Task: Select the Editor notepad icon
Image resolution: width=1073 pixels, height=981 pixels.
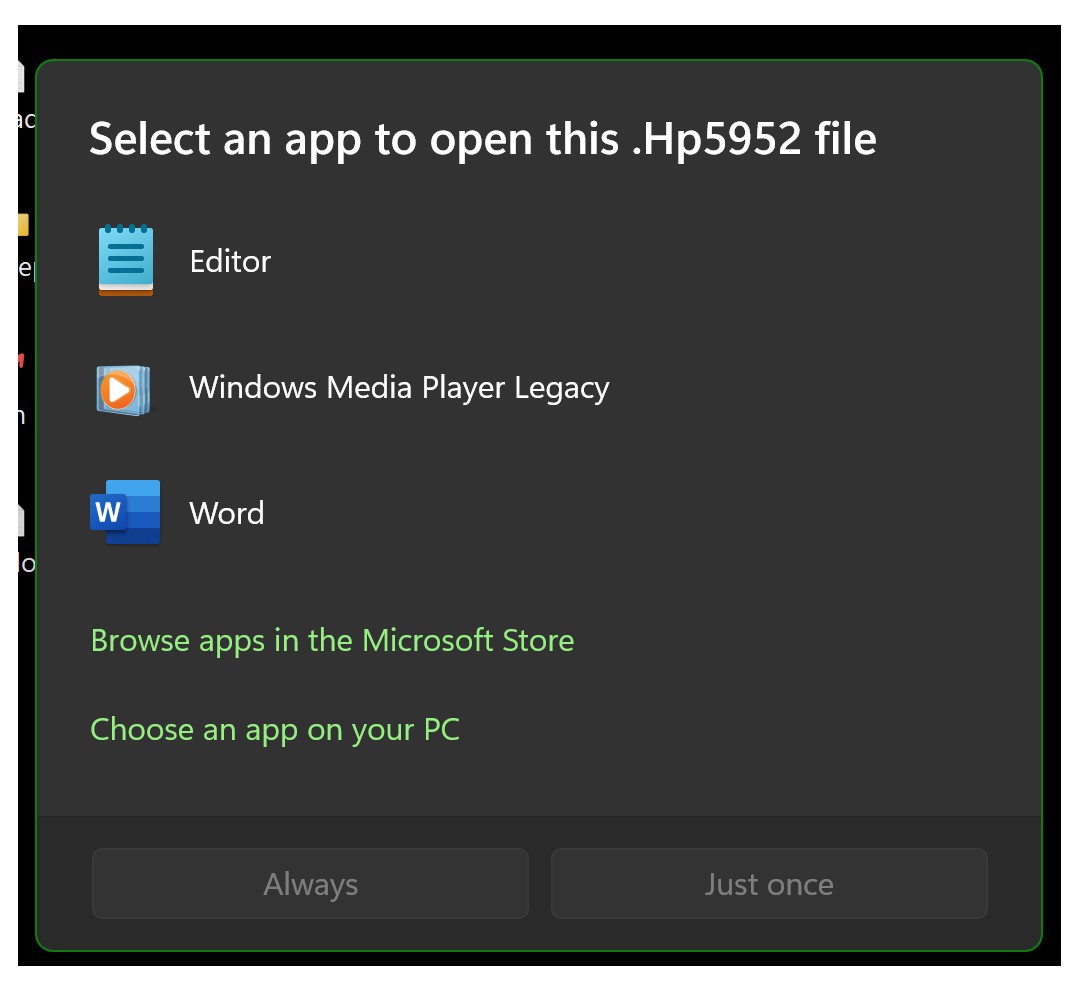Action: point(126,260)
